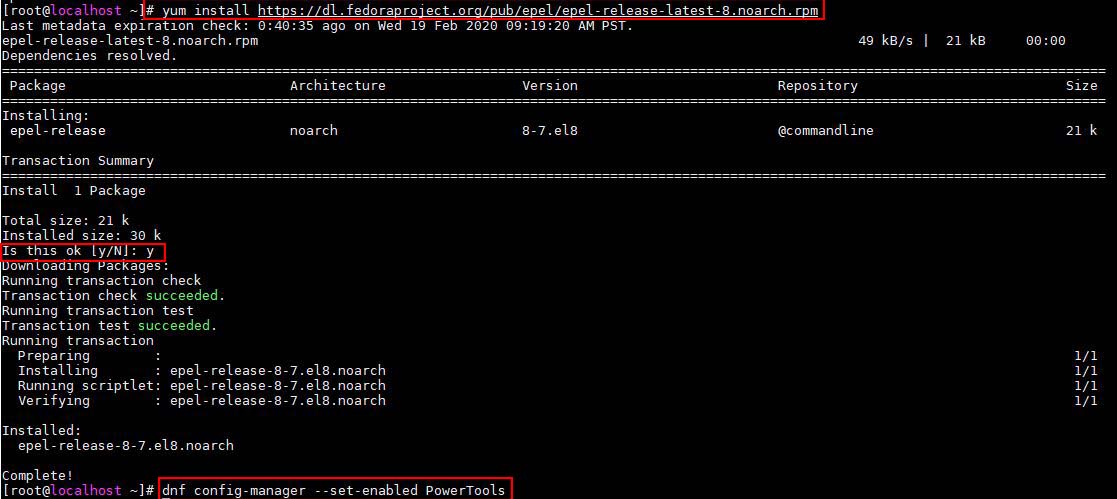Click the 'Install 1 Package' summary line

(x=73, y=191)
